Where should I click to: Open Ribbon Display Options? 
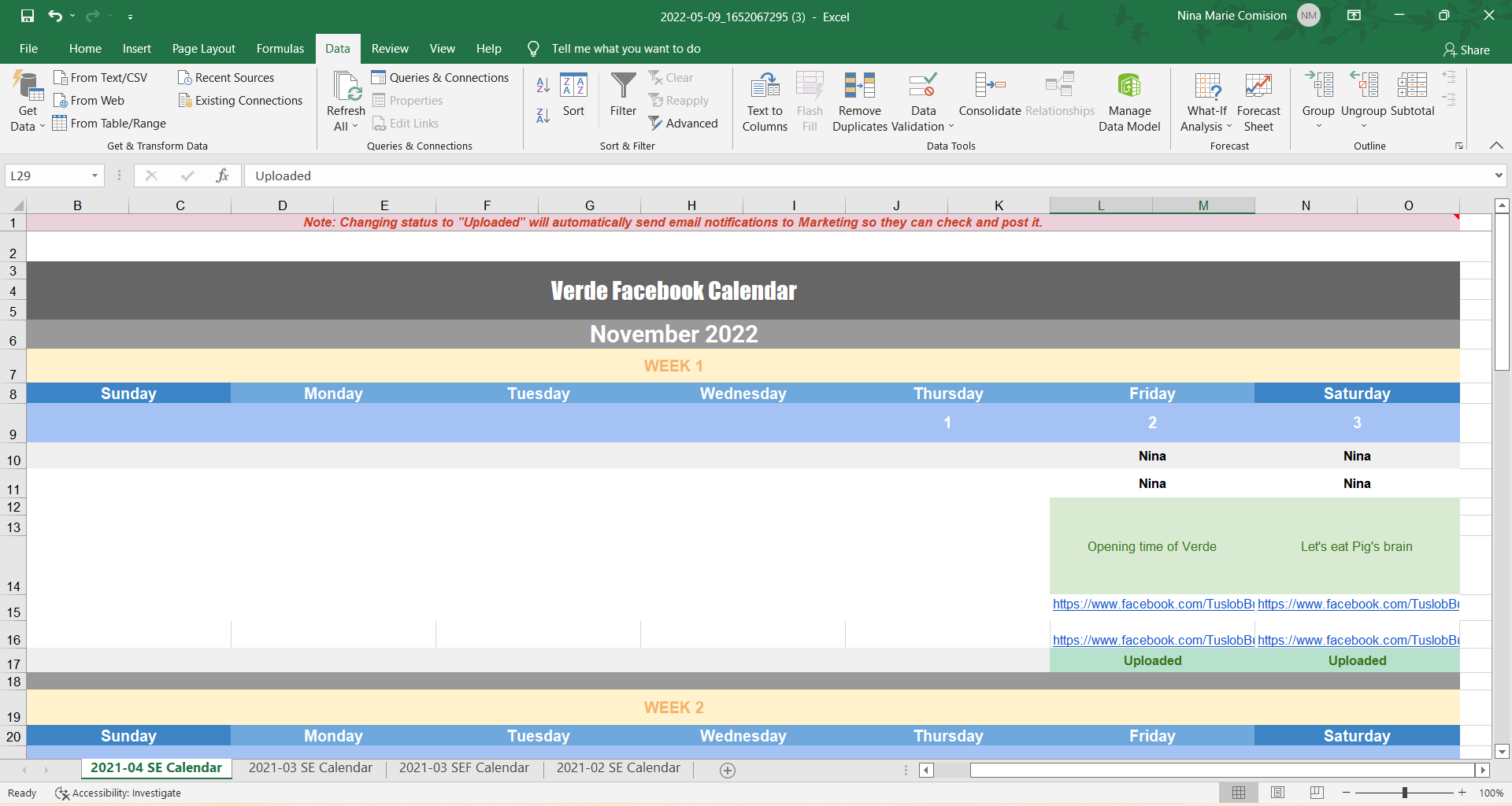tap(1354, 16)
